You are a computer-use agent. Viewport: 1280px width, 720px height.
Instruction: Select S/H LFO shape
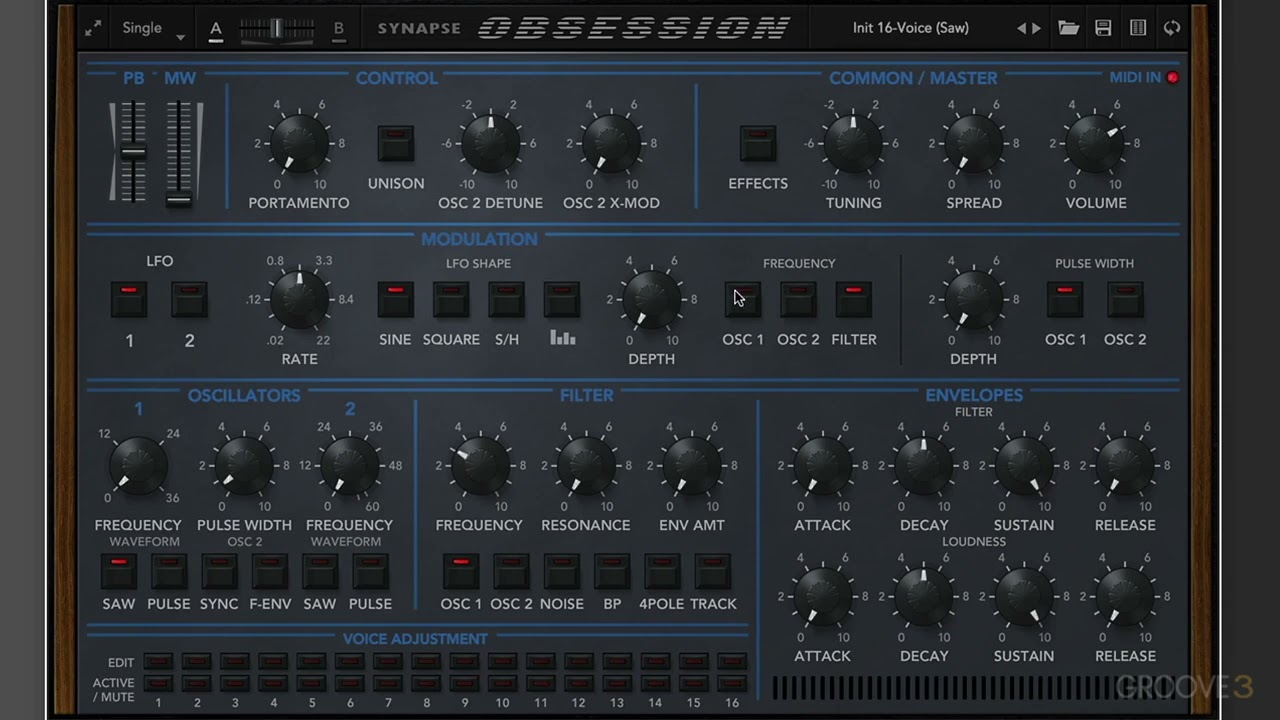(507, 299)
